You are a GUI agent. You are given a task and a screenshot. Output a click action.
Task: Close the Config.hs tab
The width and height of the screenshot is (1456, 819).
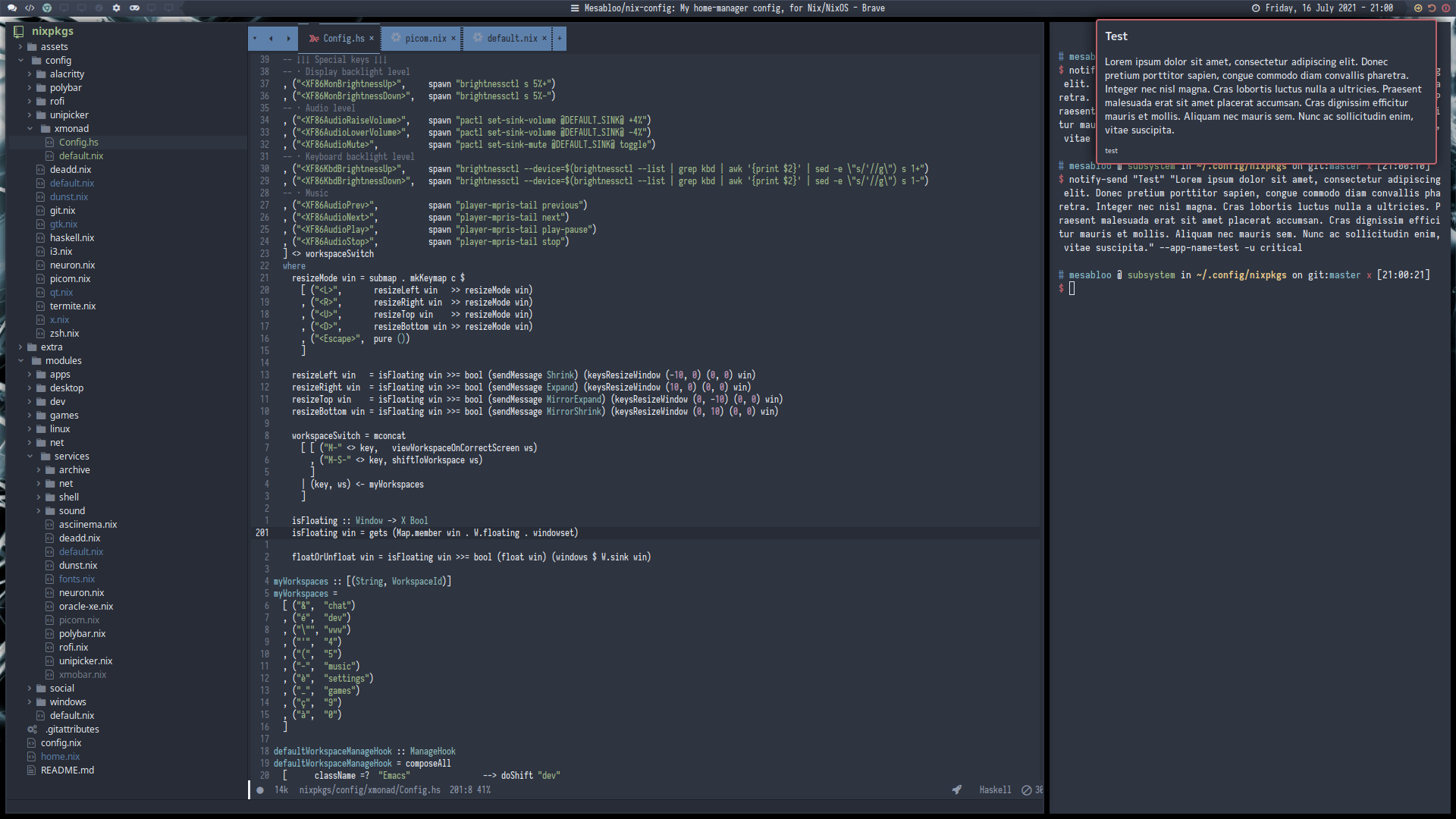coord(372,38)
